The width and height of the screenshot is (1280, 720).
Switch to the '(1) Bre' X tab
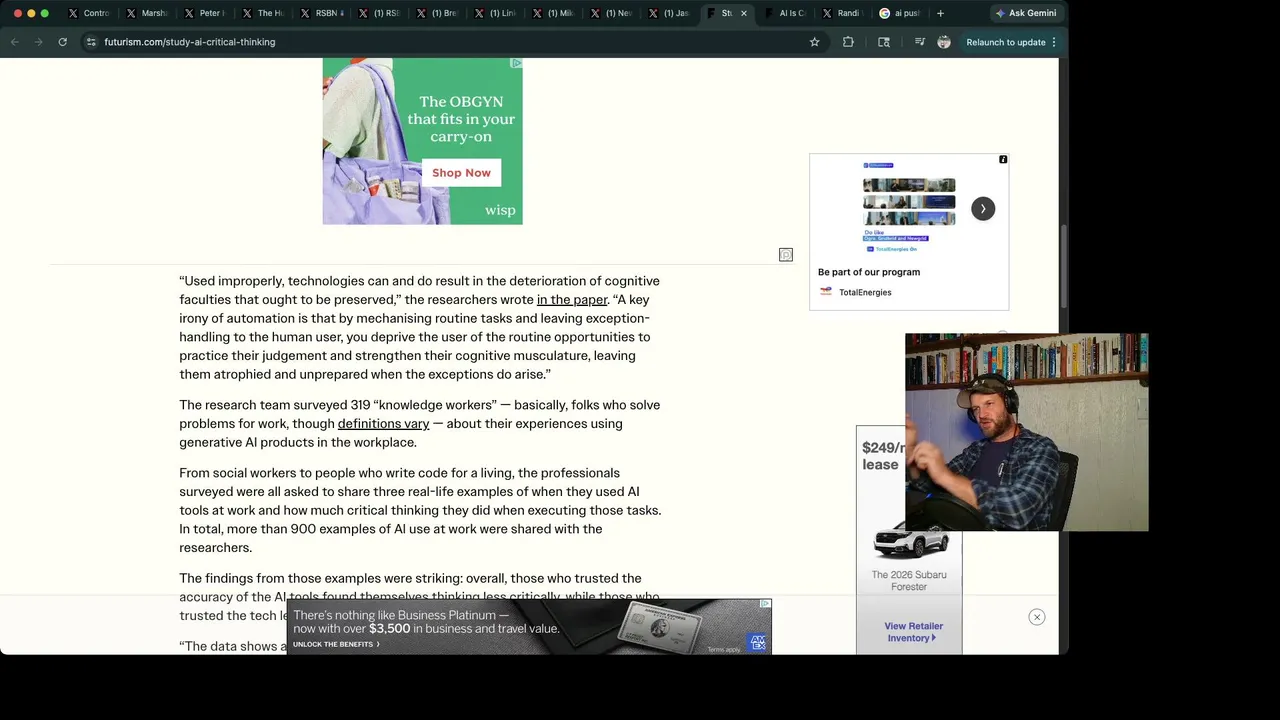pos(436,13)
